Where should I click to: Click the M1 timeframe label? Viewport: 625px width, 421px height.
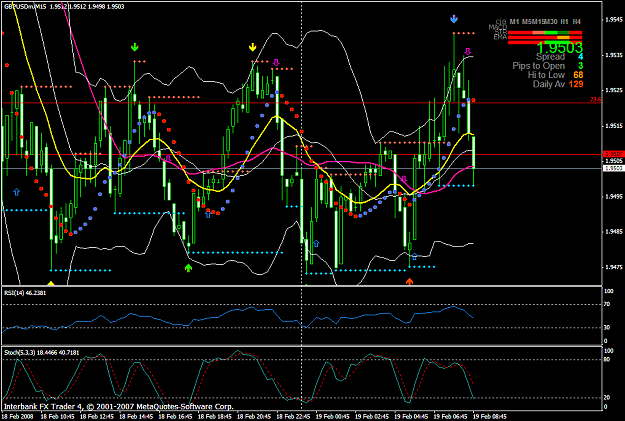pos(514,22)
